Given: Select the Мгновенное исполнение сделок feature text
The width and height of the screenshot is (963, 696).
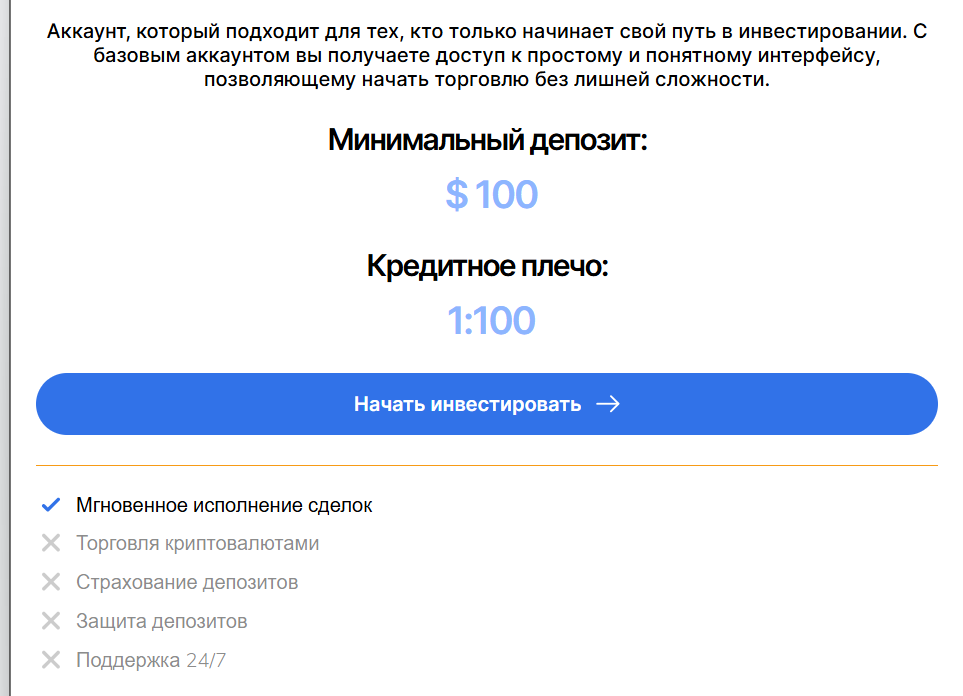Looking at the screenshot, I should 224,505.
